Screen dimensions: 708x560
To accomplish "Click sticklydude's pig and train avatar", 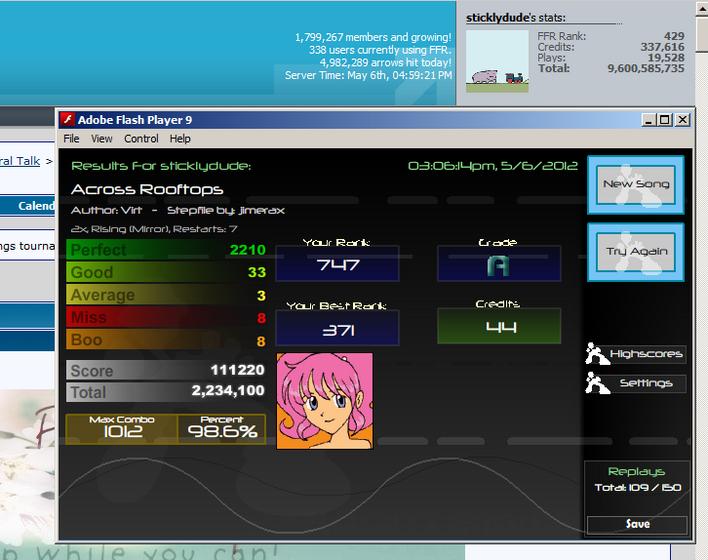I will click(497, 61).
